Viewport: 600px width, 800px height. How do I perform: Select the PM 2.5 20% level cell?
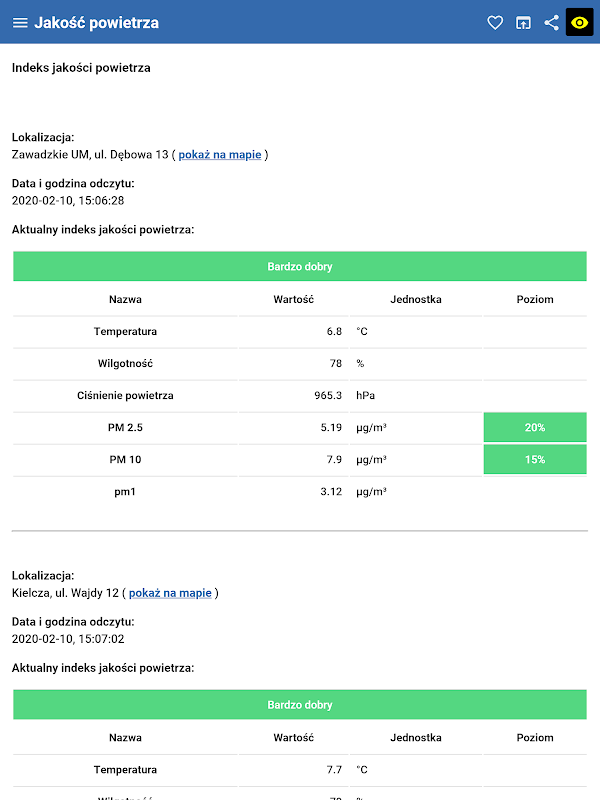tap(535, 428)
